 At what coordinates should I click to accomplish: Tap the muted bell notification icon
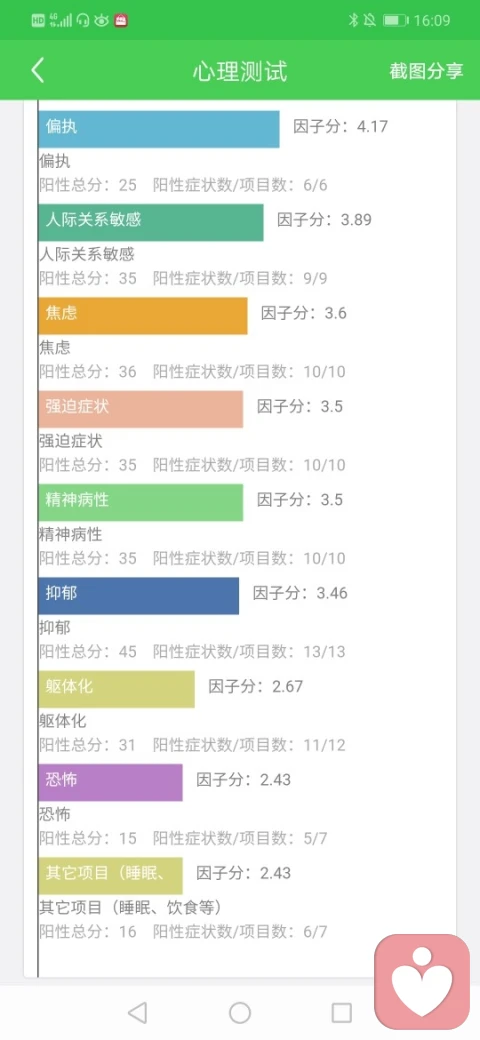click(370, 21)
